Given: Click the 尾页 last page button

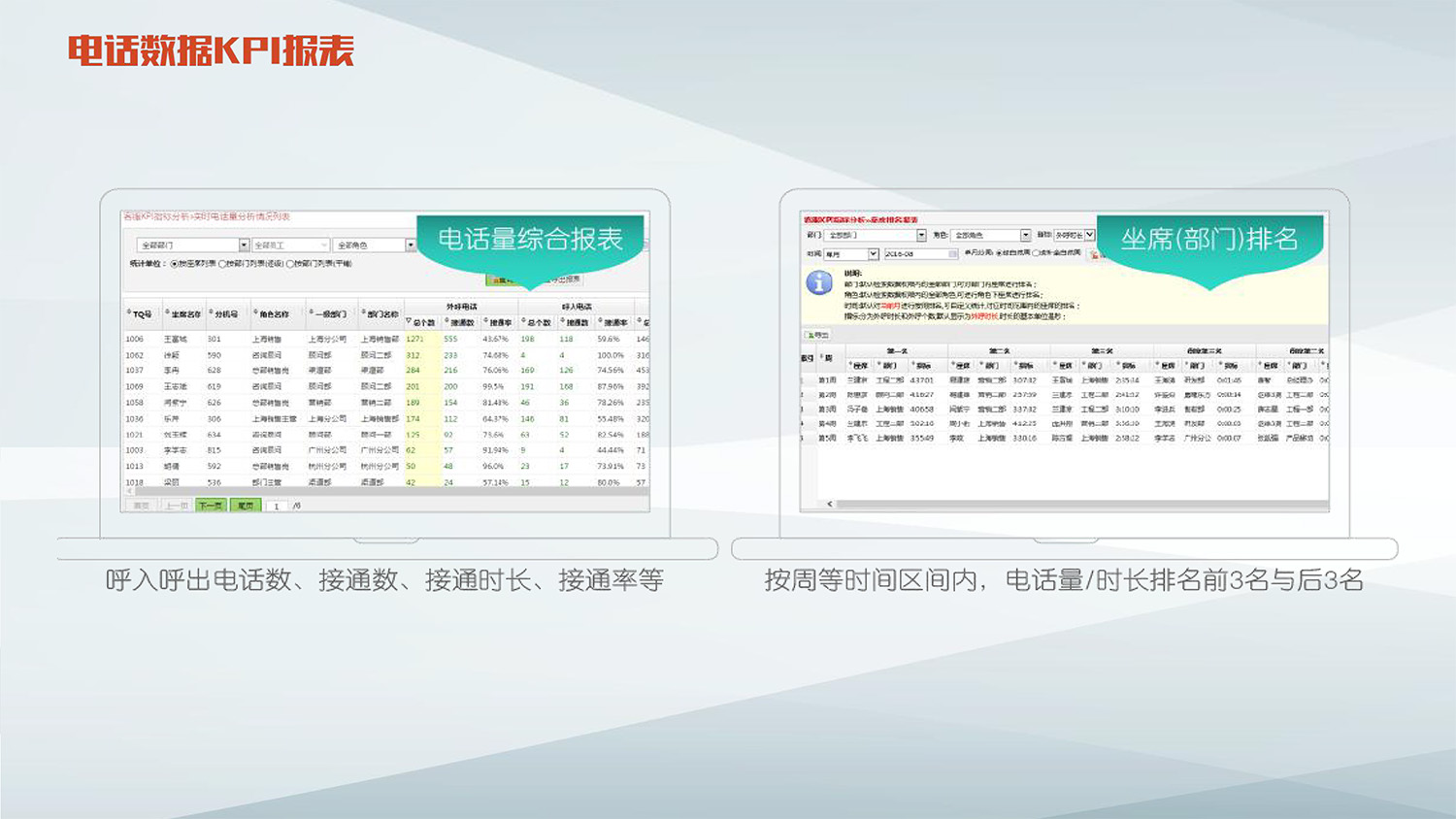Looking at the screenshot, I should coord(245,504).
